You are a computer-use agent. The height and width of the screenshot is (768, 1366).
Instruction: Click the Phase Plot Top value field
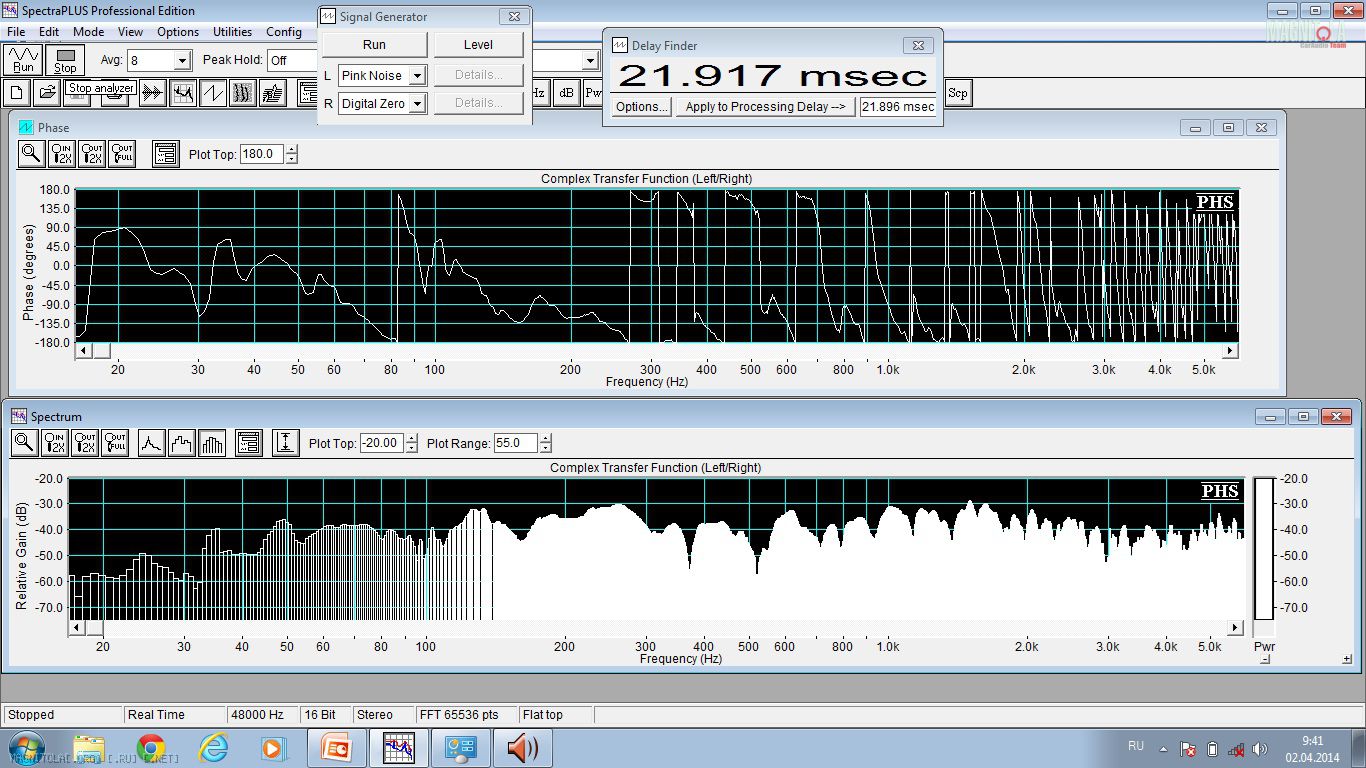(262, 155)
